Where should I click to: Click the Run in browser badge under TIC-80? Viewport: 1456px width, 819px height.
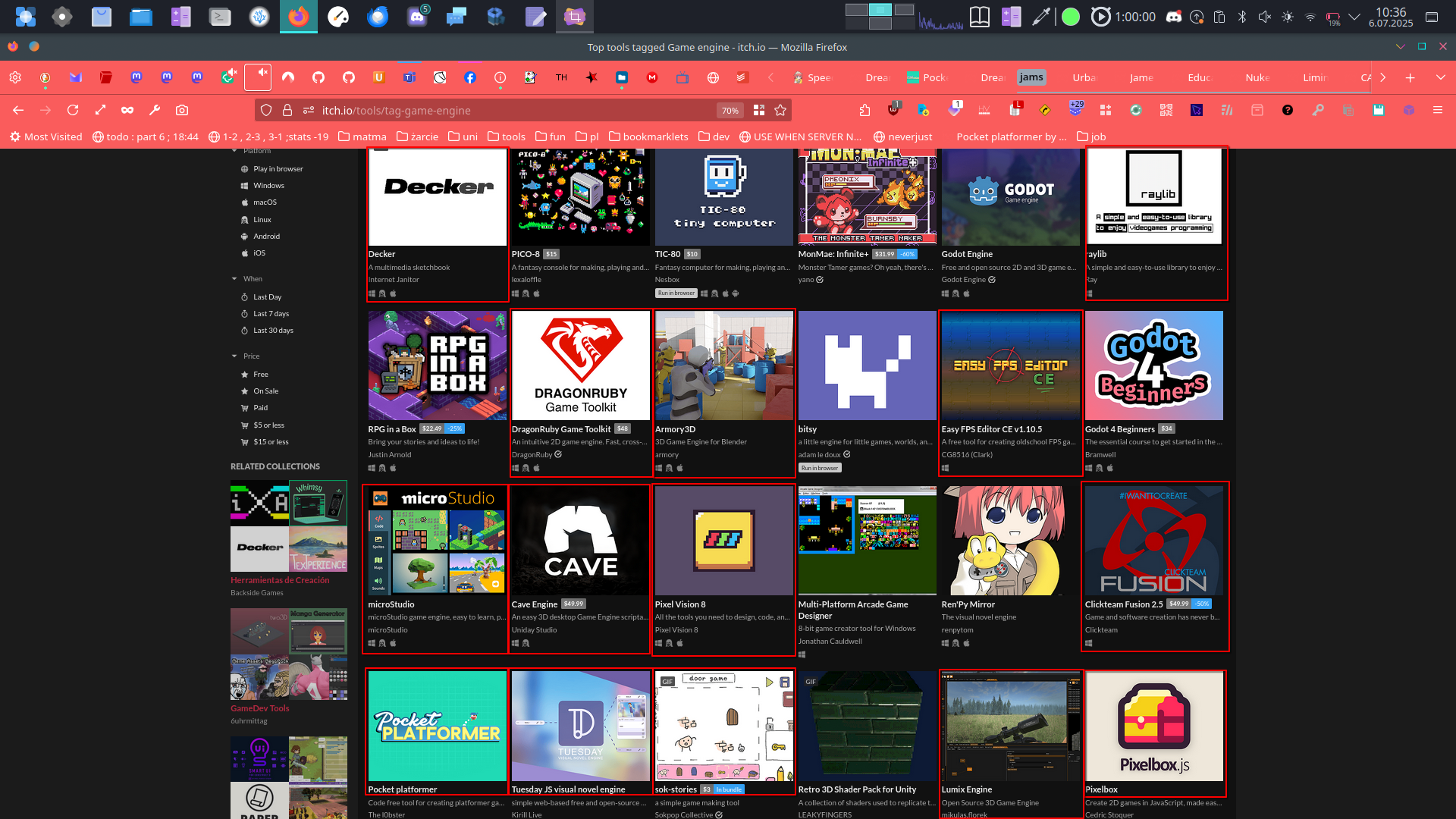tap(676, 293)
